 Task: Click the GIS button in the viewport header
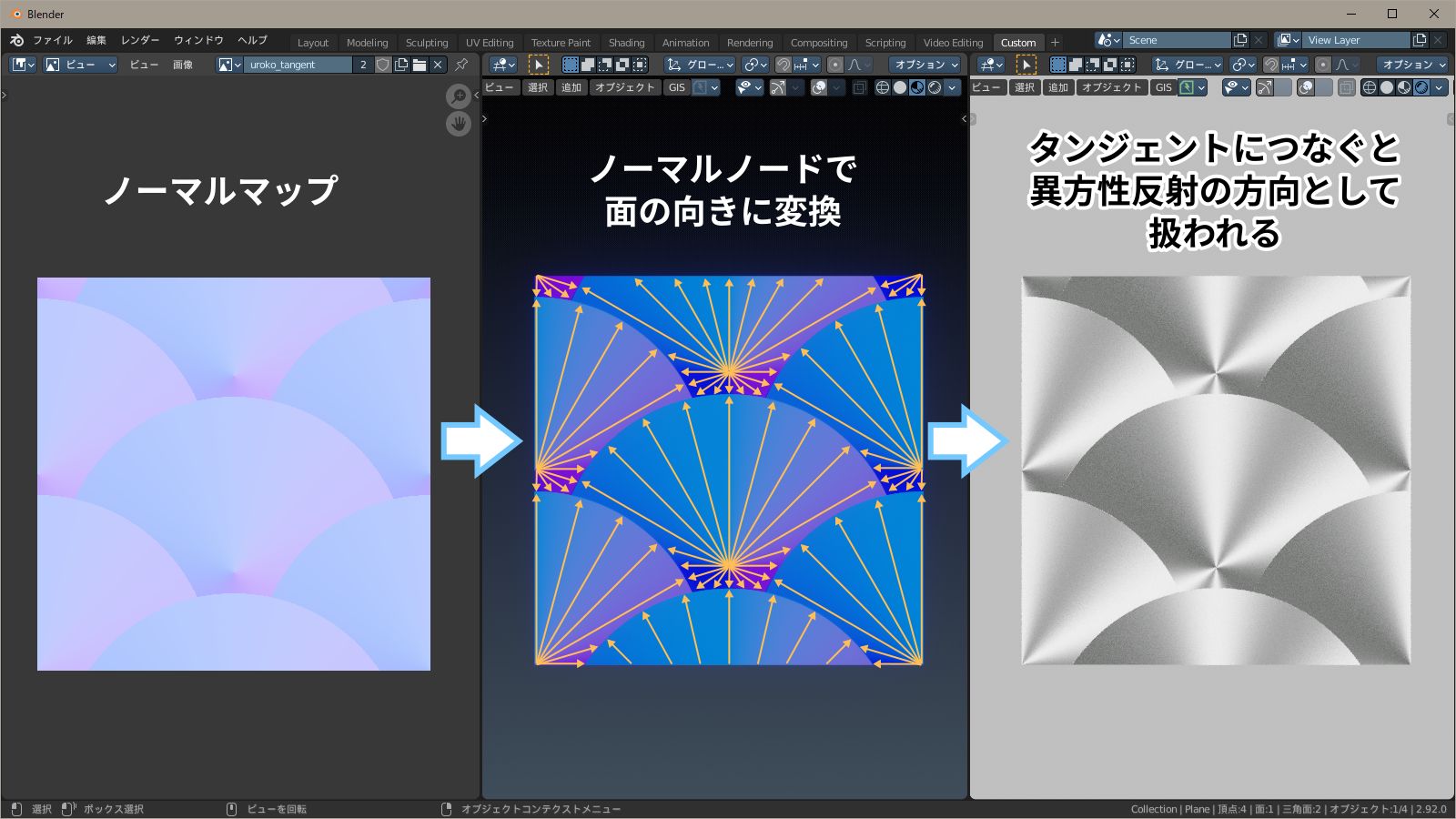point(675,87)
